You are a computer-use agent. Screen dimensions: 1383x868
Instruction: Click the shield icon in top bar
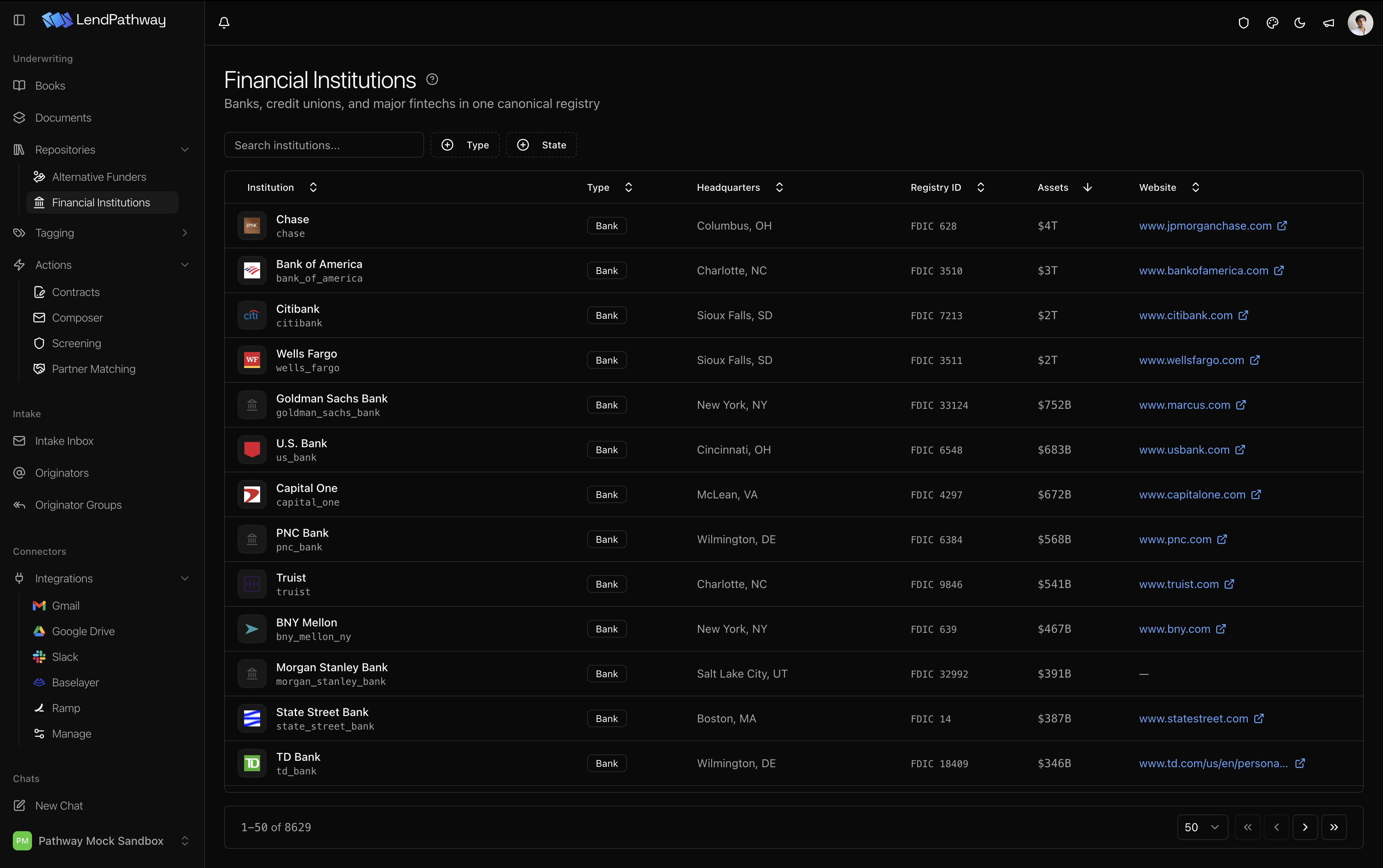click(1243, 23)
